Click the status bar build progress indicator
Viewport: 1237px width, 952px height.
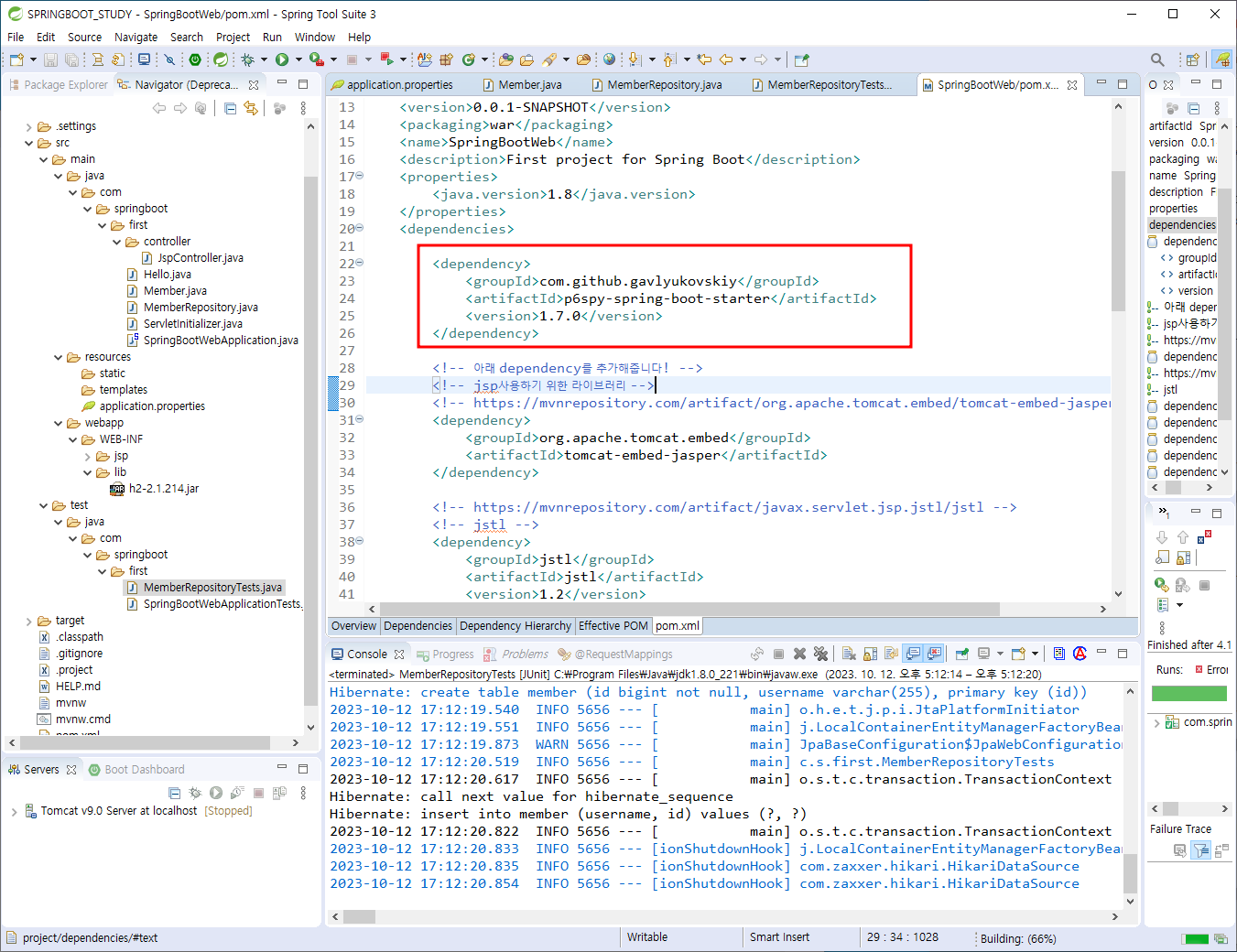(x=1196, y=938)
